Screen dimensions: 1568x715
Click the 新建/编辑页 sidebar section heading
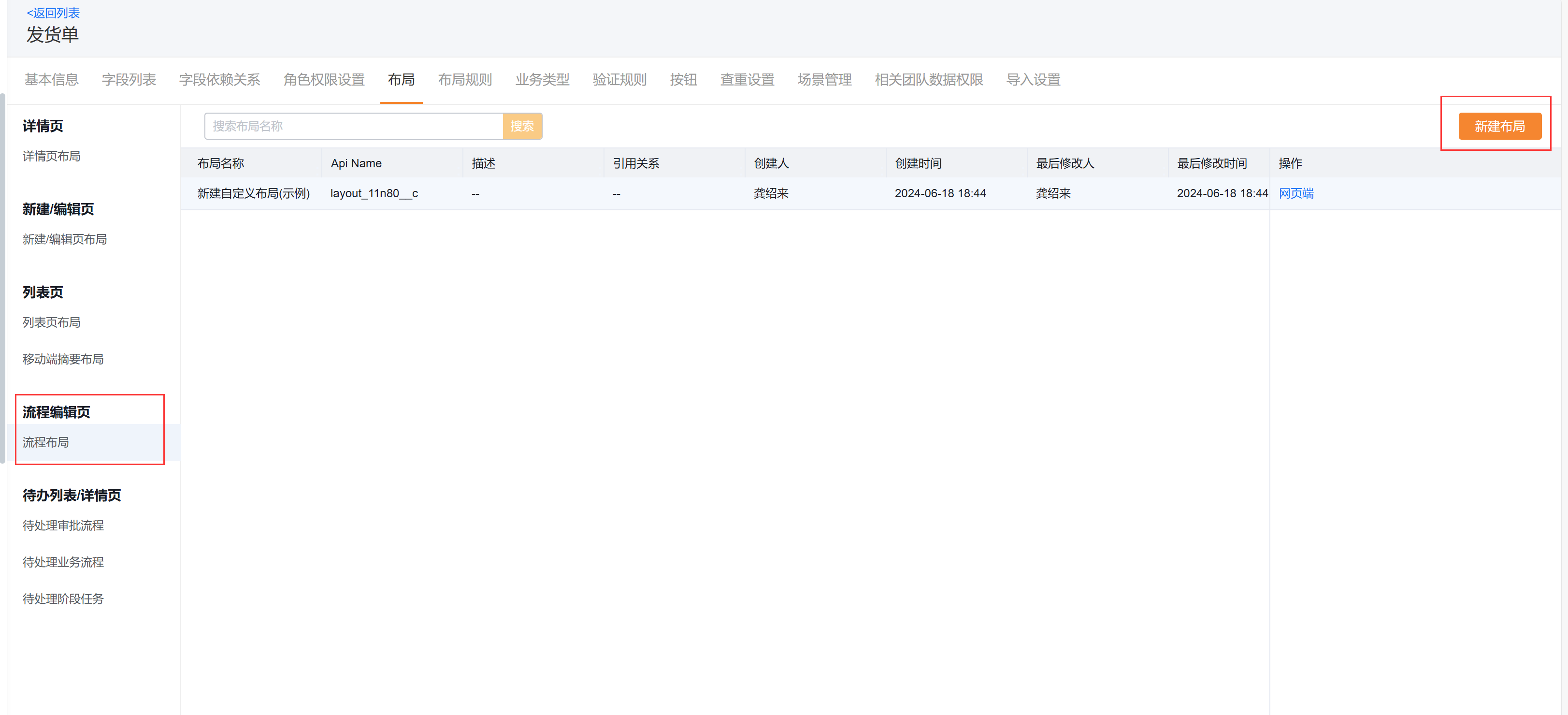point(58,209)
